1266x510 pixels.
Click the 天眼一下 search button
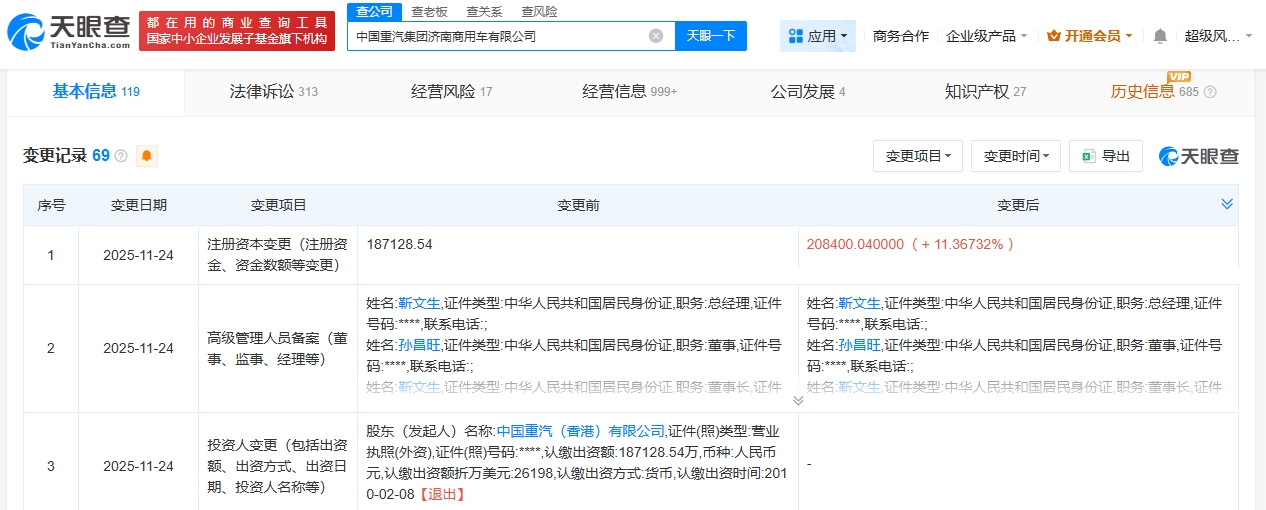click(x=711, y=36)
